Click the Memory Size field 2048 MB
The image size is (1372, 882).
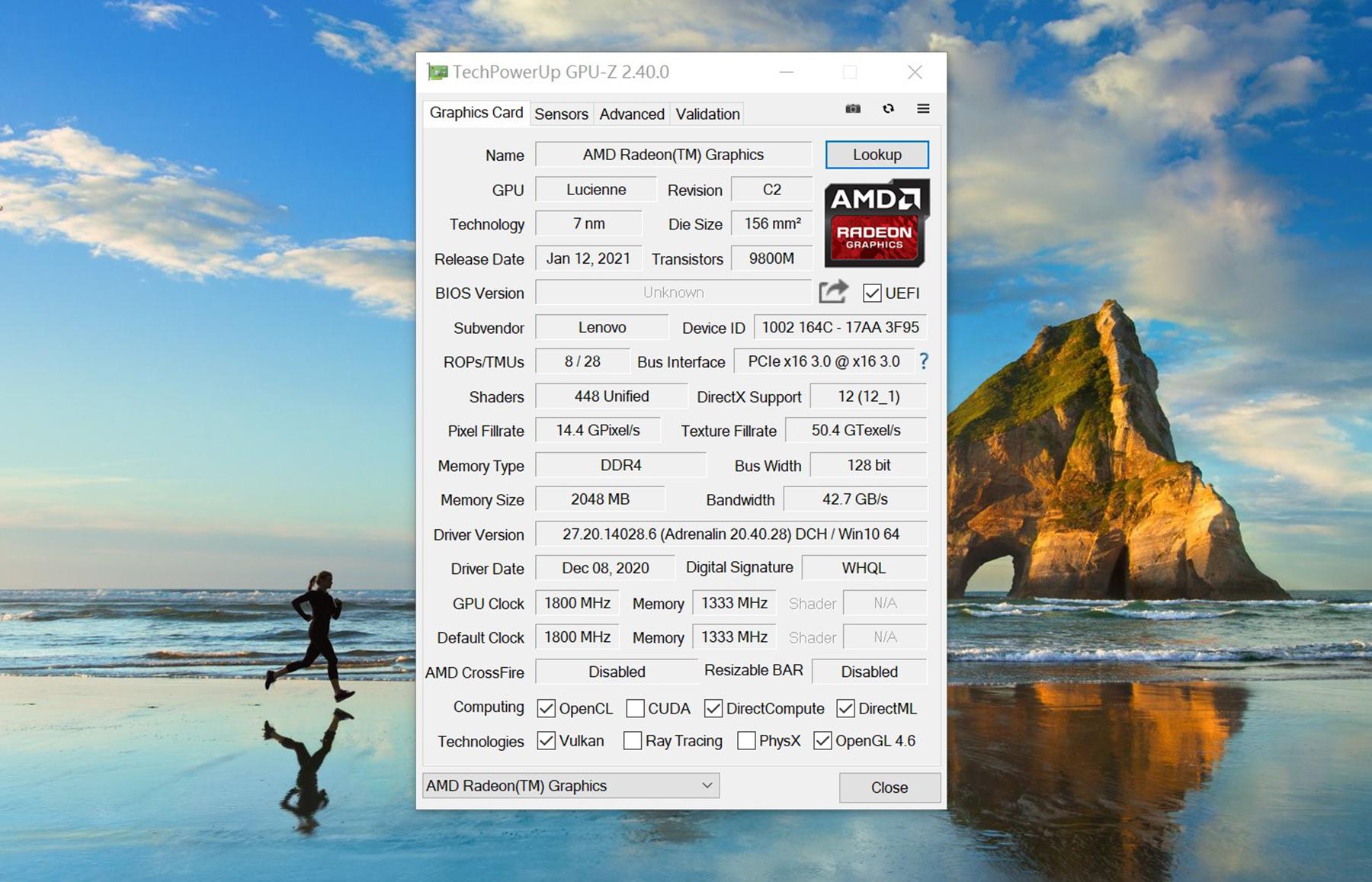[x=600, y=499]
